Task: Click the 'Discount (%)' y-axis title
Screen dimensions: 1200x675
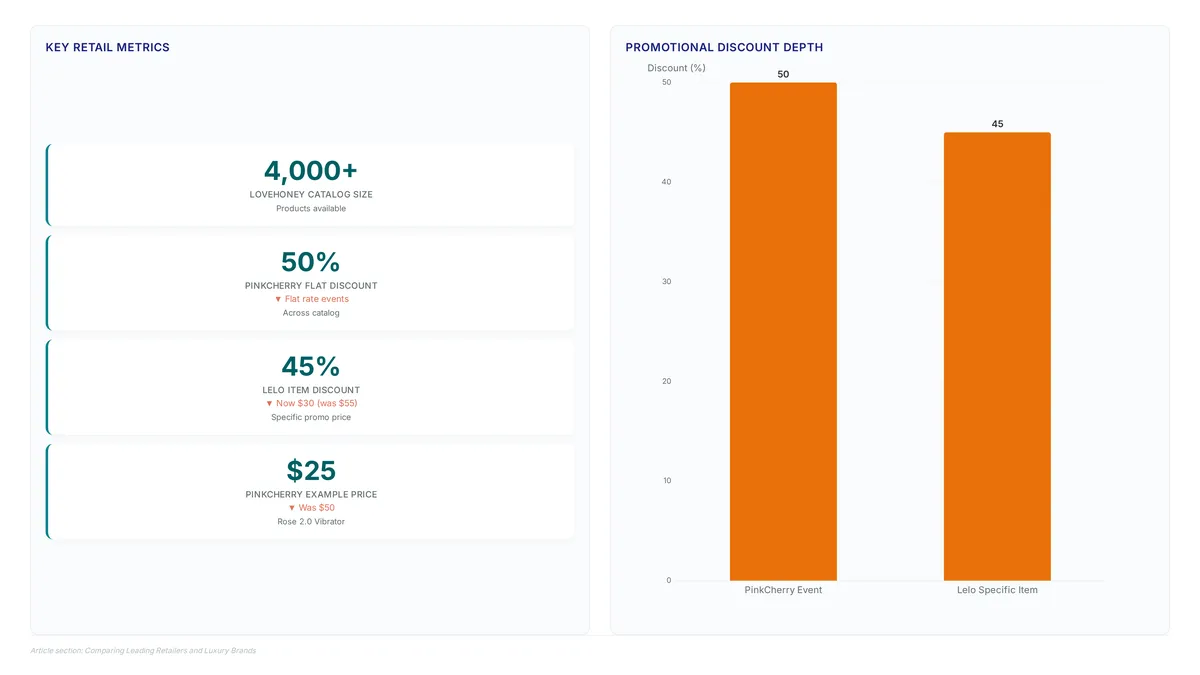Action: 676,68
